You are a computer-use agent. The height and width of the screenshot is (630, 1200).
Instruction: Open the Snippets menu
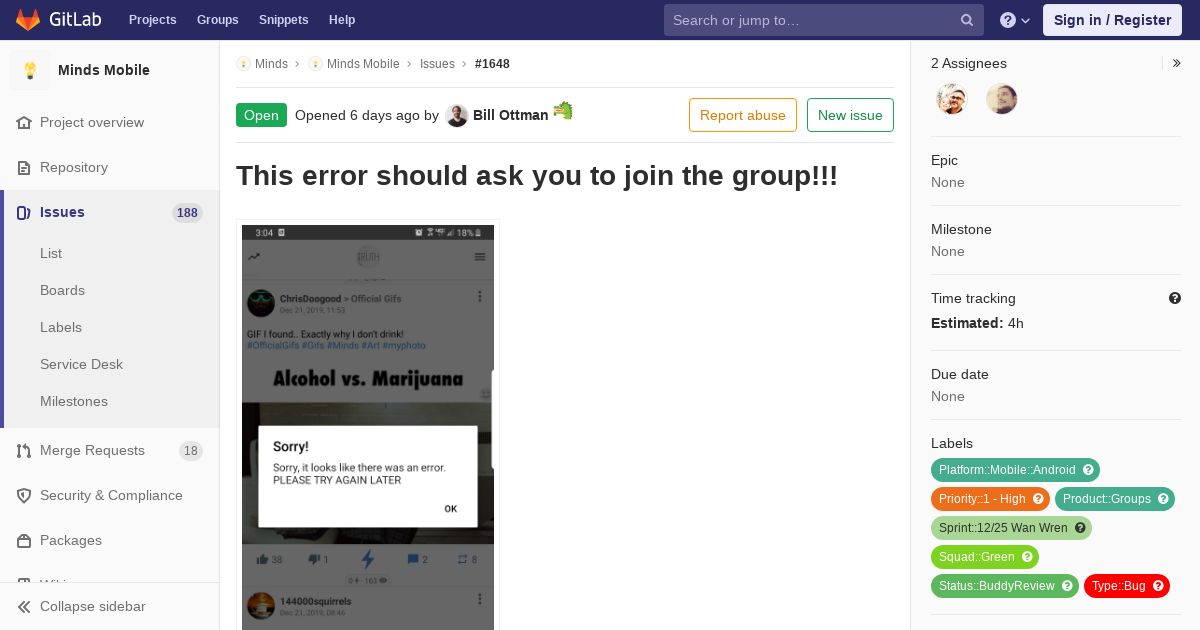[283, 20]
